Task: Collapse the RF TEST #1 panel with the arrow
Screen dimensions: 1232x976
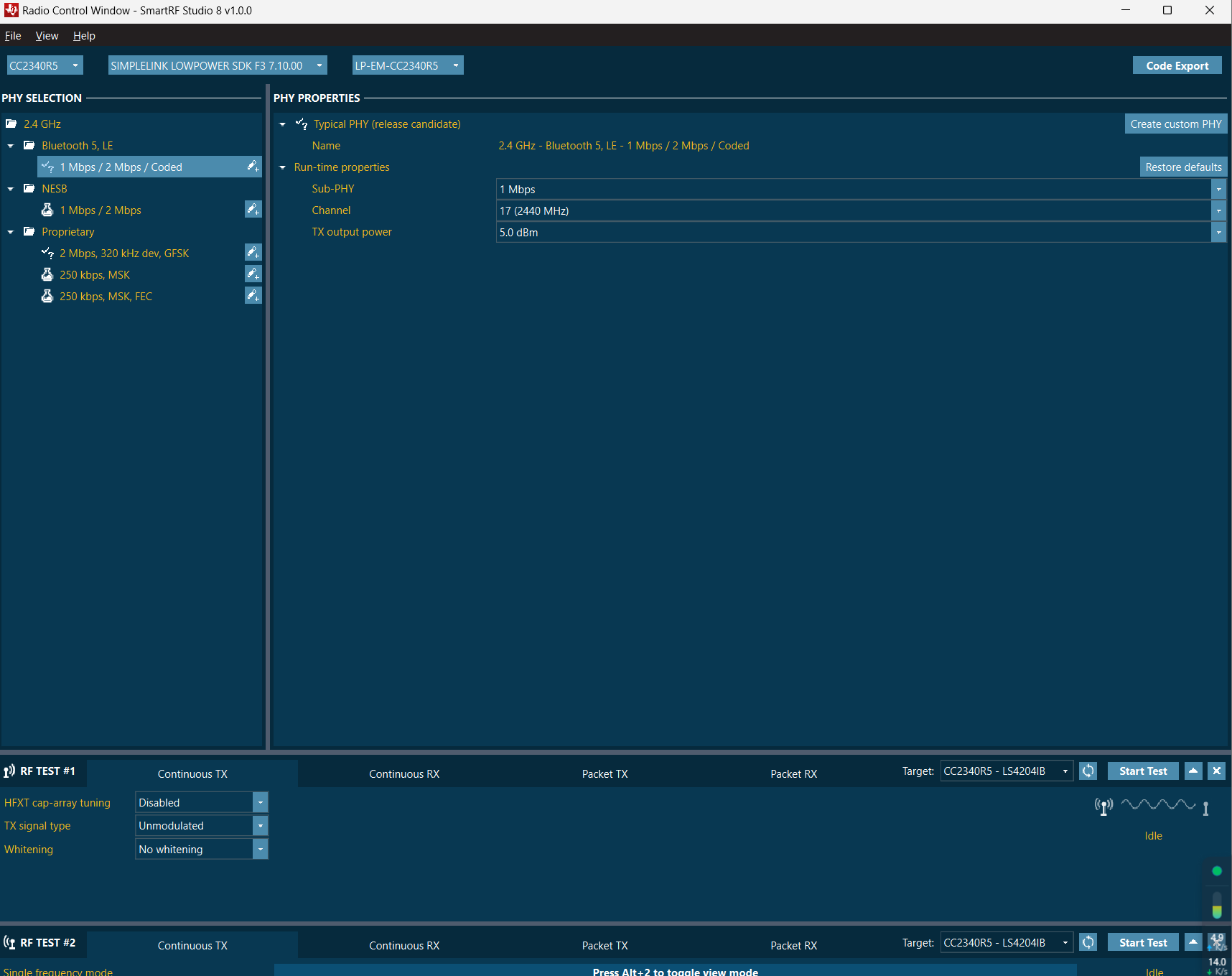Action: [x=1193, y=771]
